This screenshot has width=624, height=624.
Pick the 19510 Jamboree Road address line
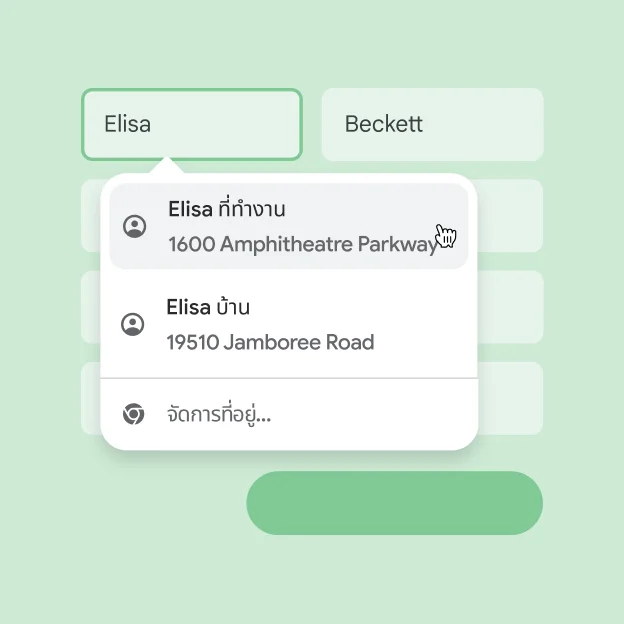coord(270,342)
